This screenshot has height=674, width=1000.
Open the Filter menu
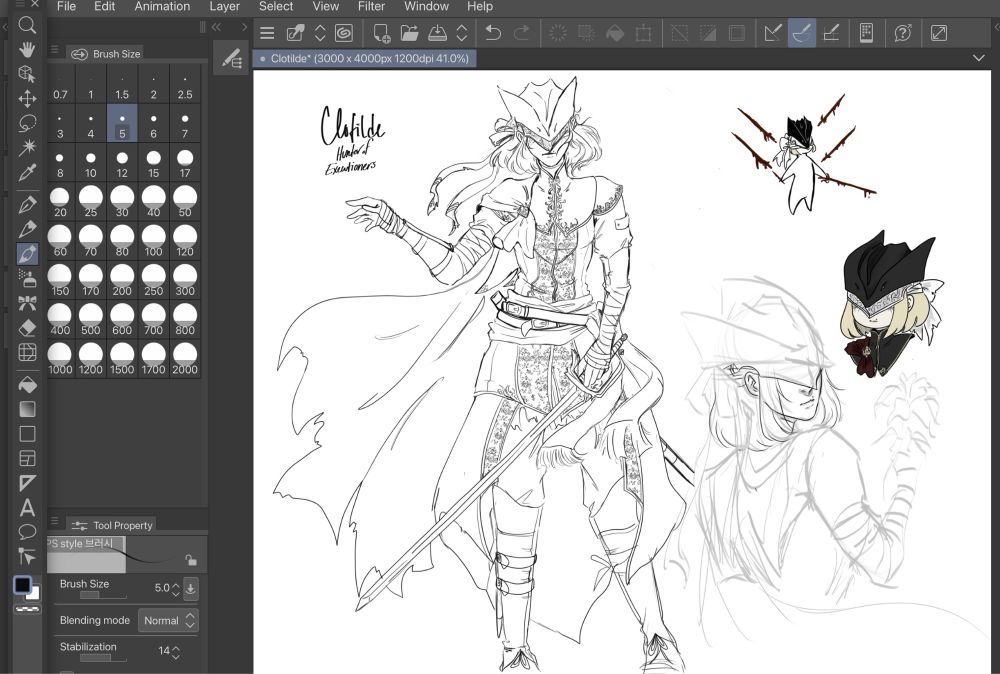point(371,6)
